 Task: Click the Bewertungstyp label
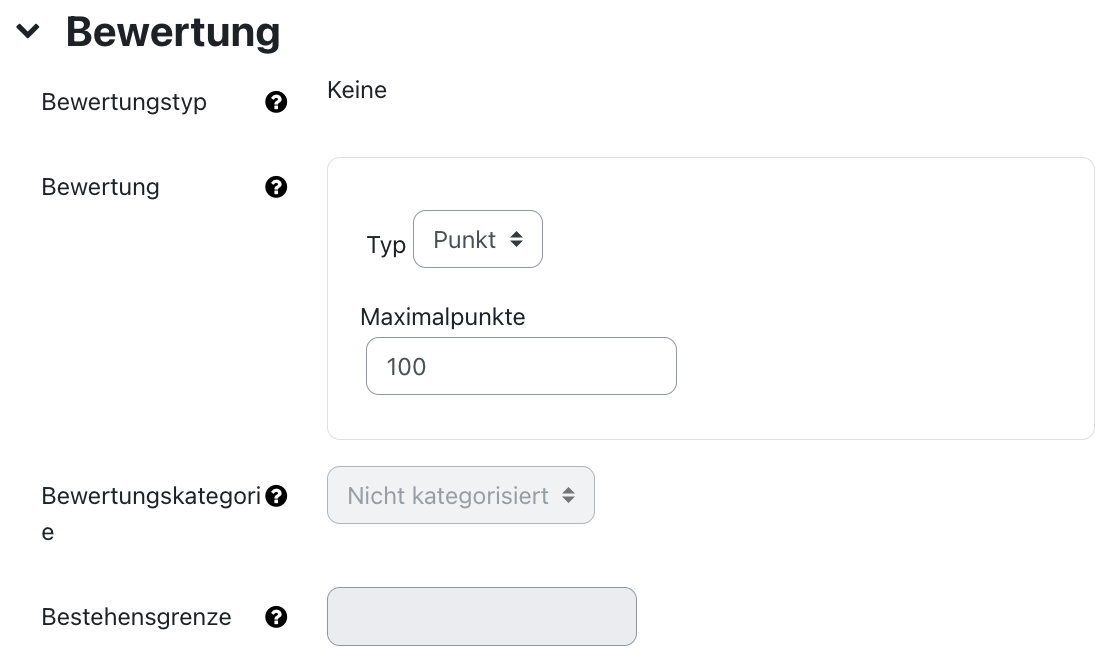(123, 102)
